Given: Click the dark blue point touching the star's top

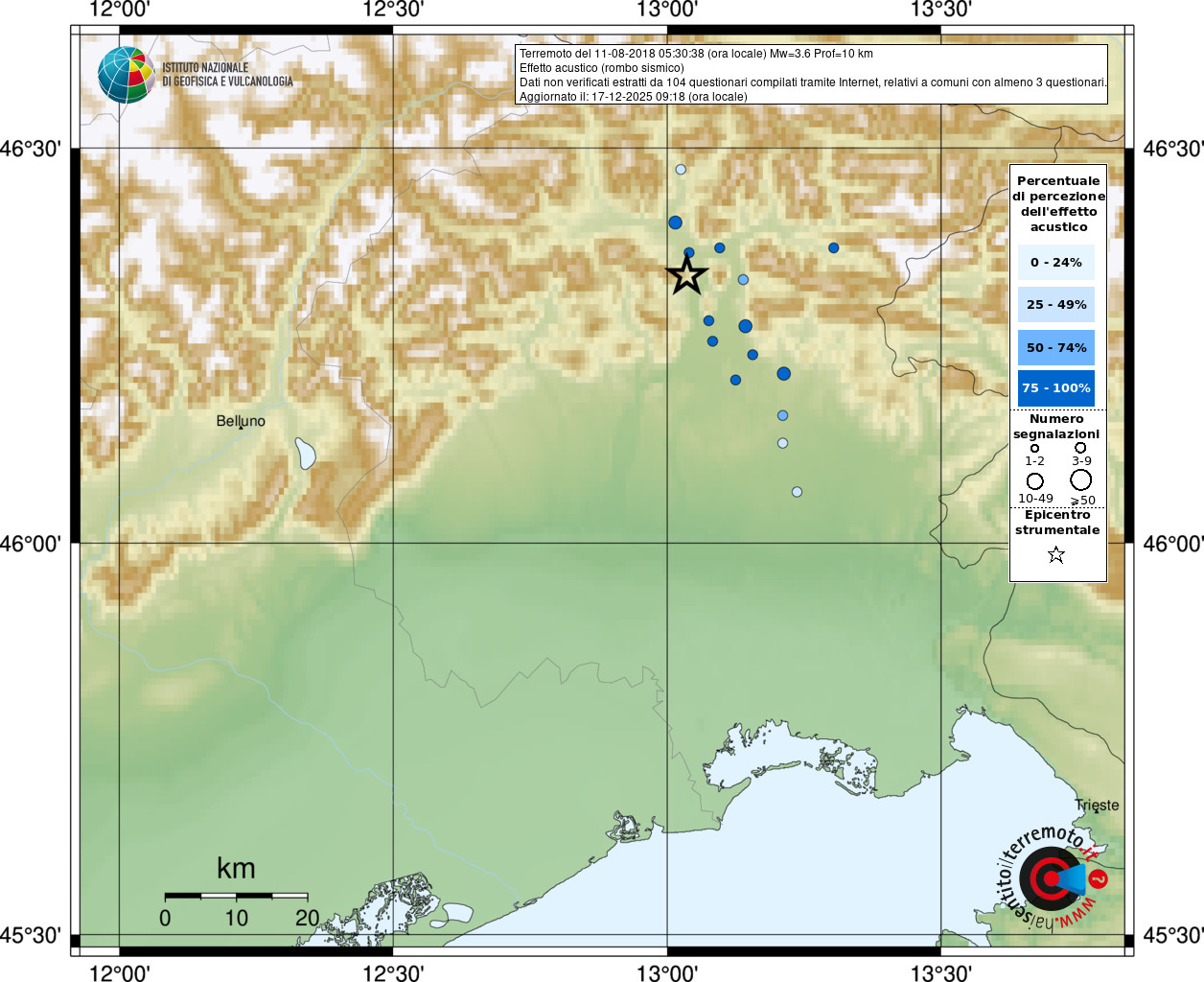Looking at the screenshot, I should tap(689, 253).
